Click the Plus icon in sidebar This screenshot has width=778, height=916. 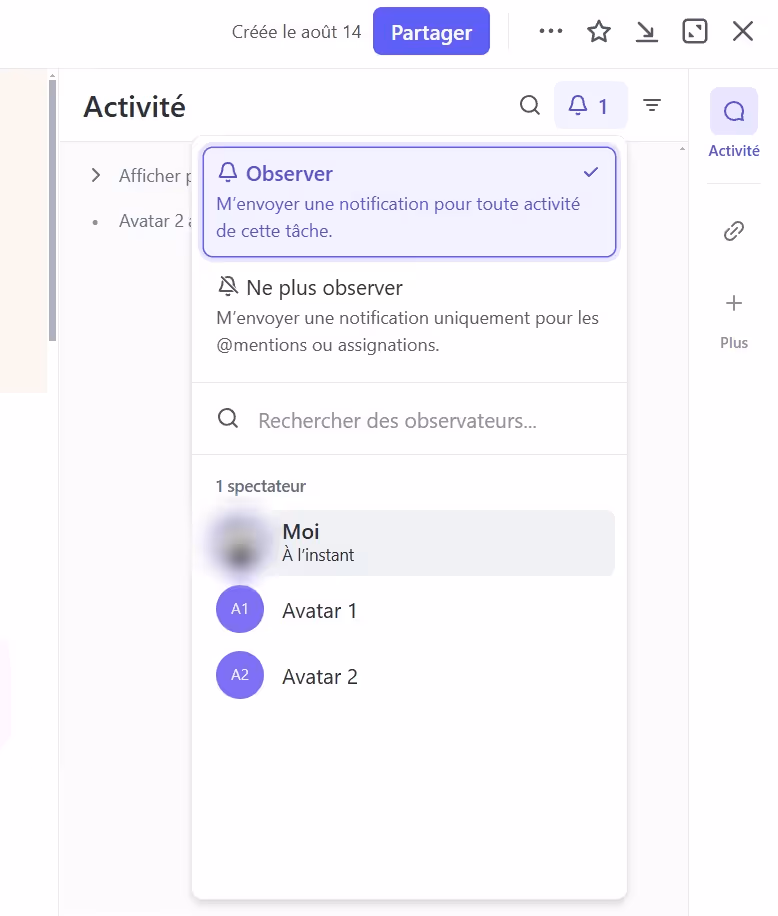733,303
